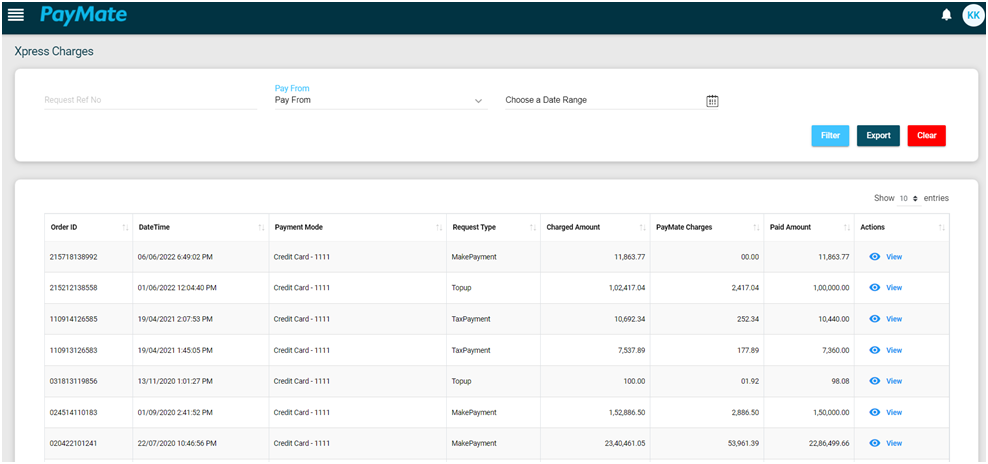This screenshot has height=464, width=988.
Task: Sort table by DateTime arrows
Action: [x=261, y=228]
